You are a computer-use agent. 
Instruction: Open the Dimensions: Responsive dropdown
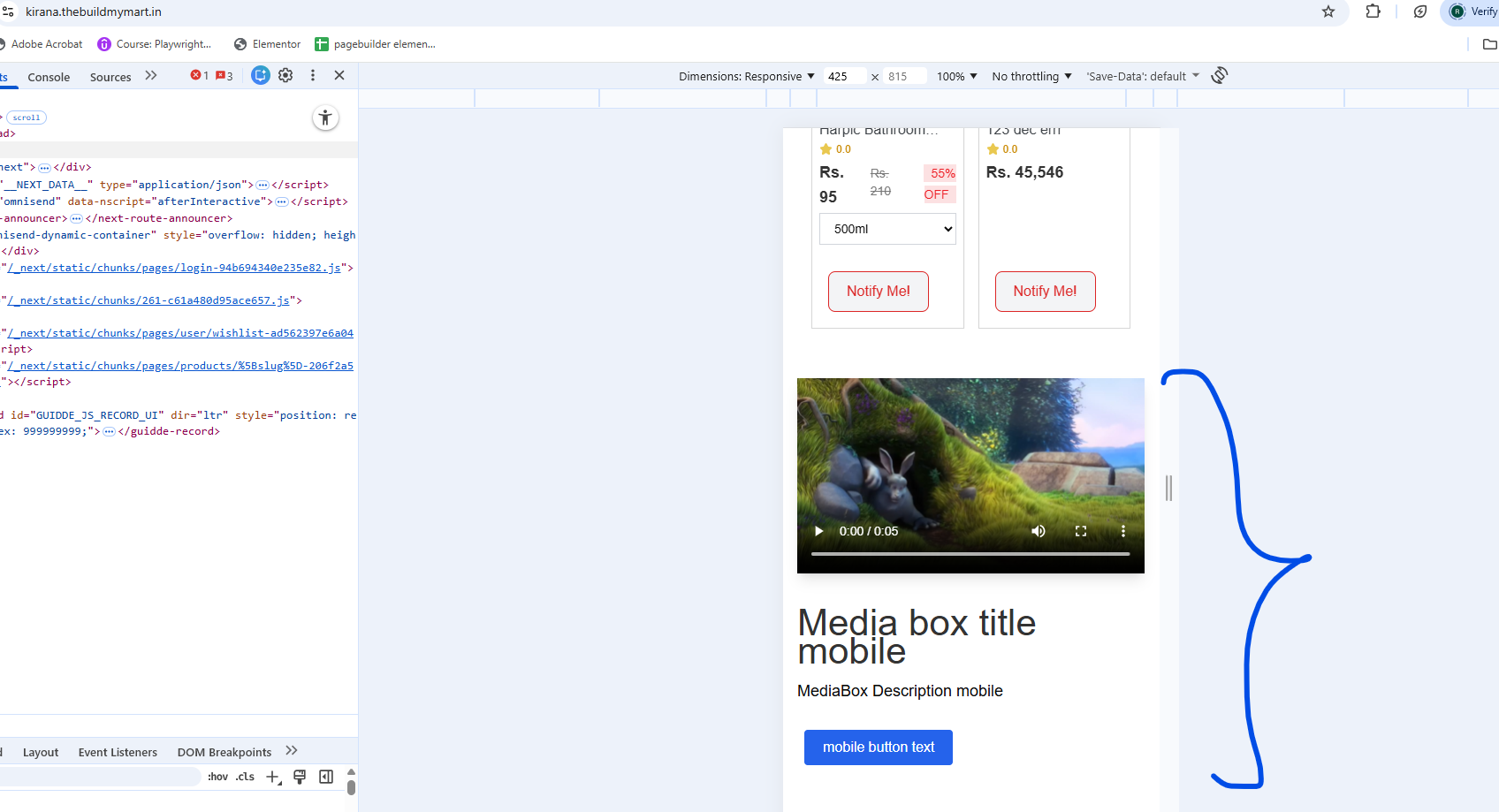(747, 77)
